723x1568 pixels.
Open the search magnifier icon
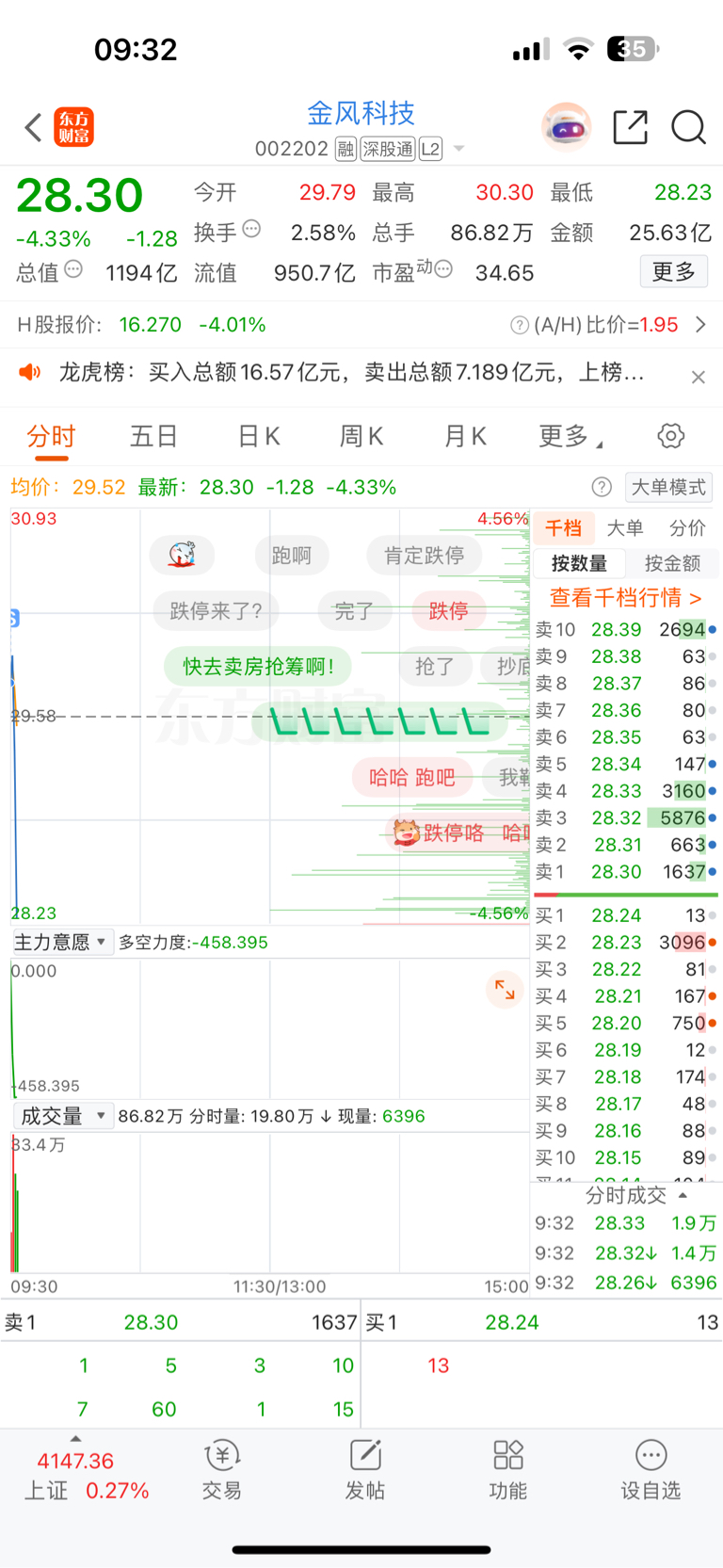pyautogui.click(x=688, y=126)
